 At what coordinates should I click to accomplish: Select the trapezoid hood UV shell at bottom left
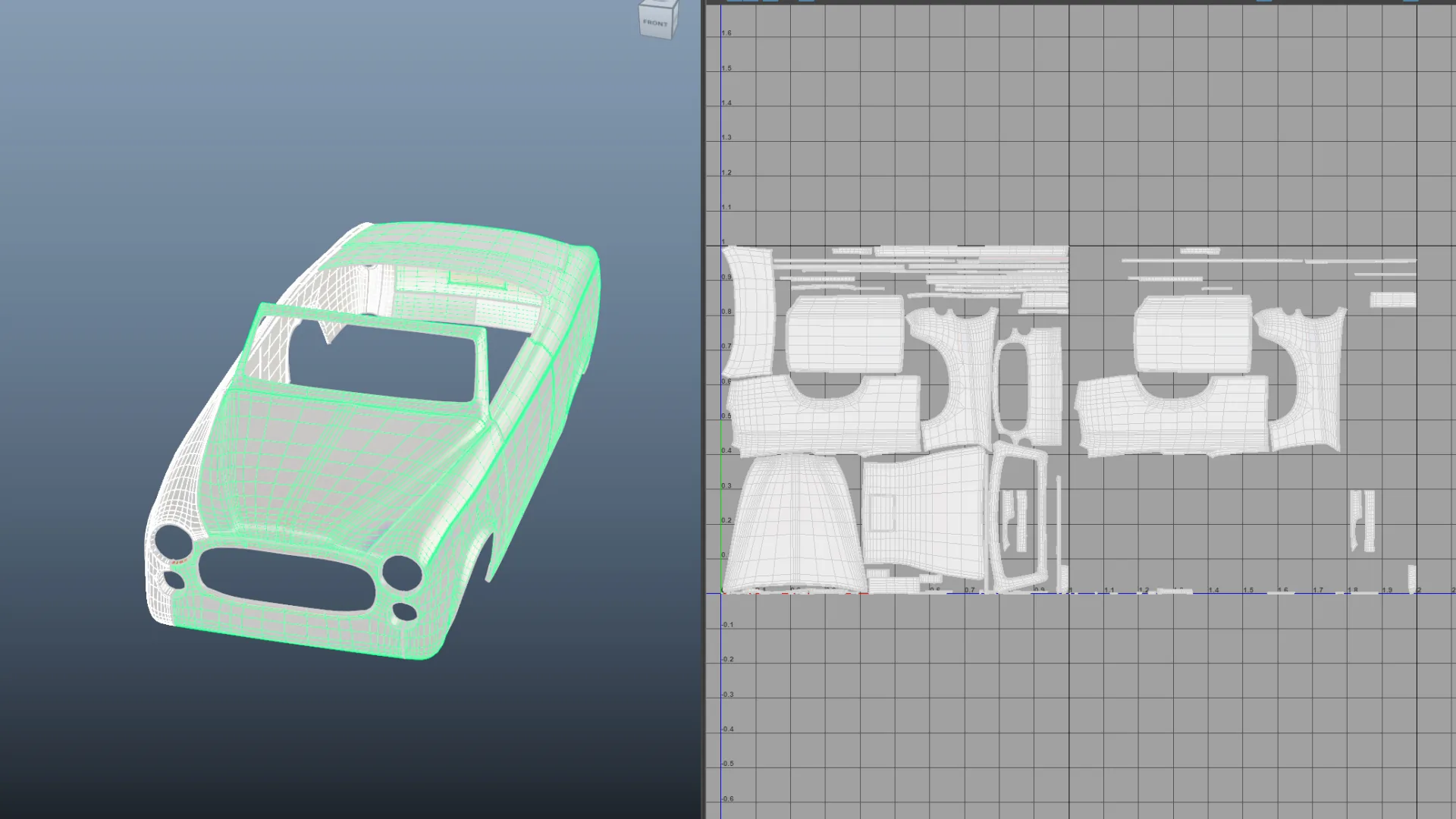point(795,523)
